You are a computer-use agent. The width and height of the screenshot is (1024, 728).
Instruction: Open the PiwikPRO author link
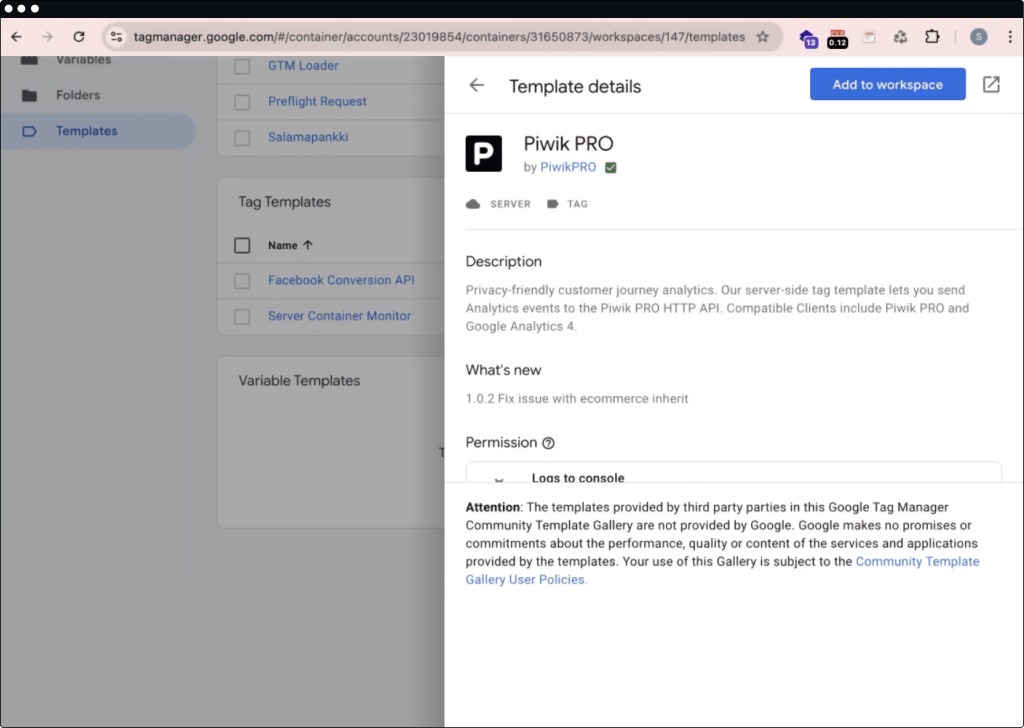pos(568,167)
